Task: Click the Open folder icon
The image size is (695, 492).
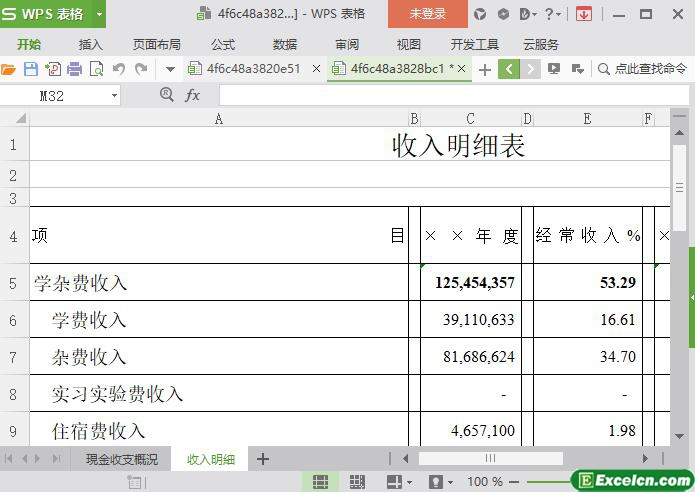Action: pos(8,69)
